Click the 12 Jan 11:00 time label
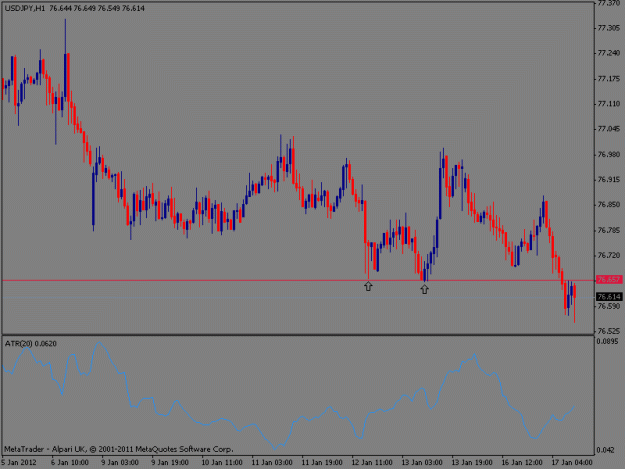The width and height of the screenshot is (625, 469). point(372,462)
